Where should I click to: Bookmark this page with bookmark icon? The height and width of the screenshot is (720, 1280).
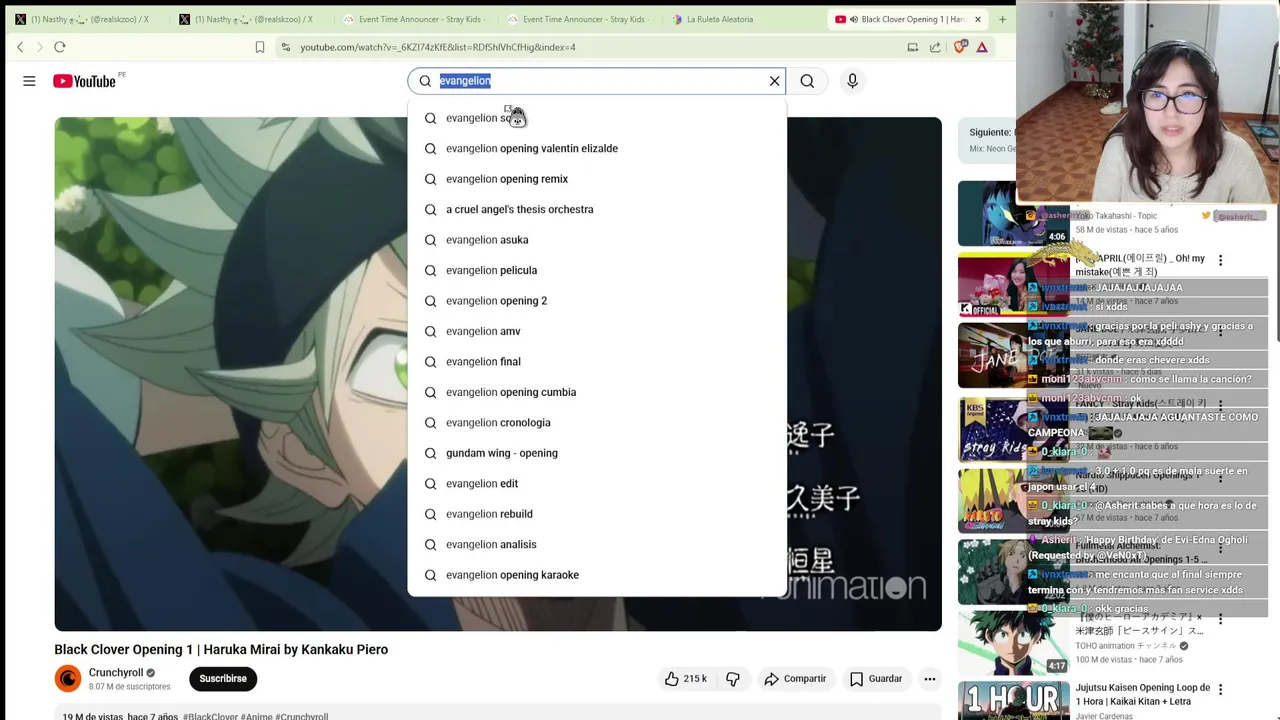pyautogui.click(x=260, y=47)
